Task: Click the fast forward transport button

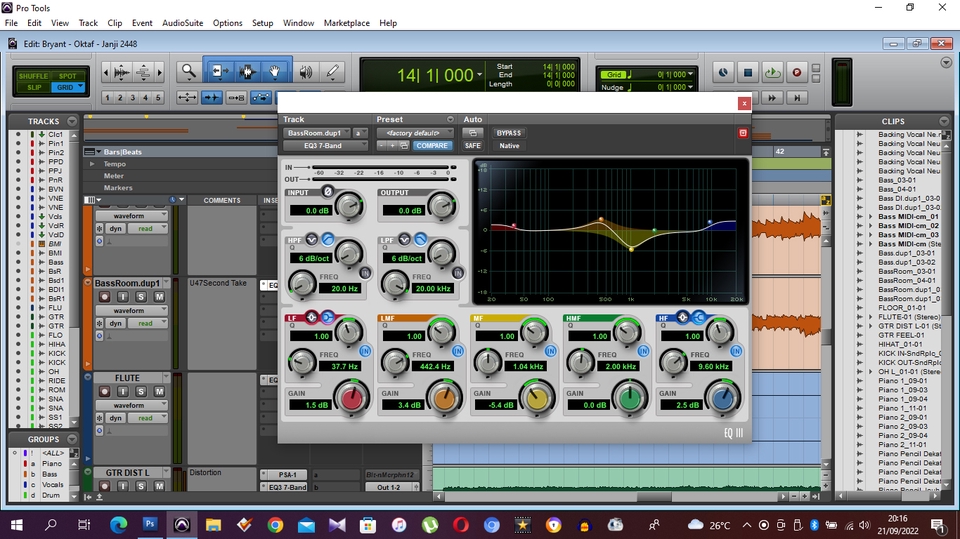Action: 772,97
